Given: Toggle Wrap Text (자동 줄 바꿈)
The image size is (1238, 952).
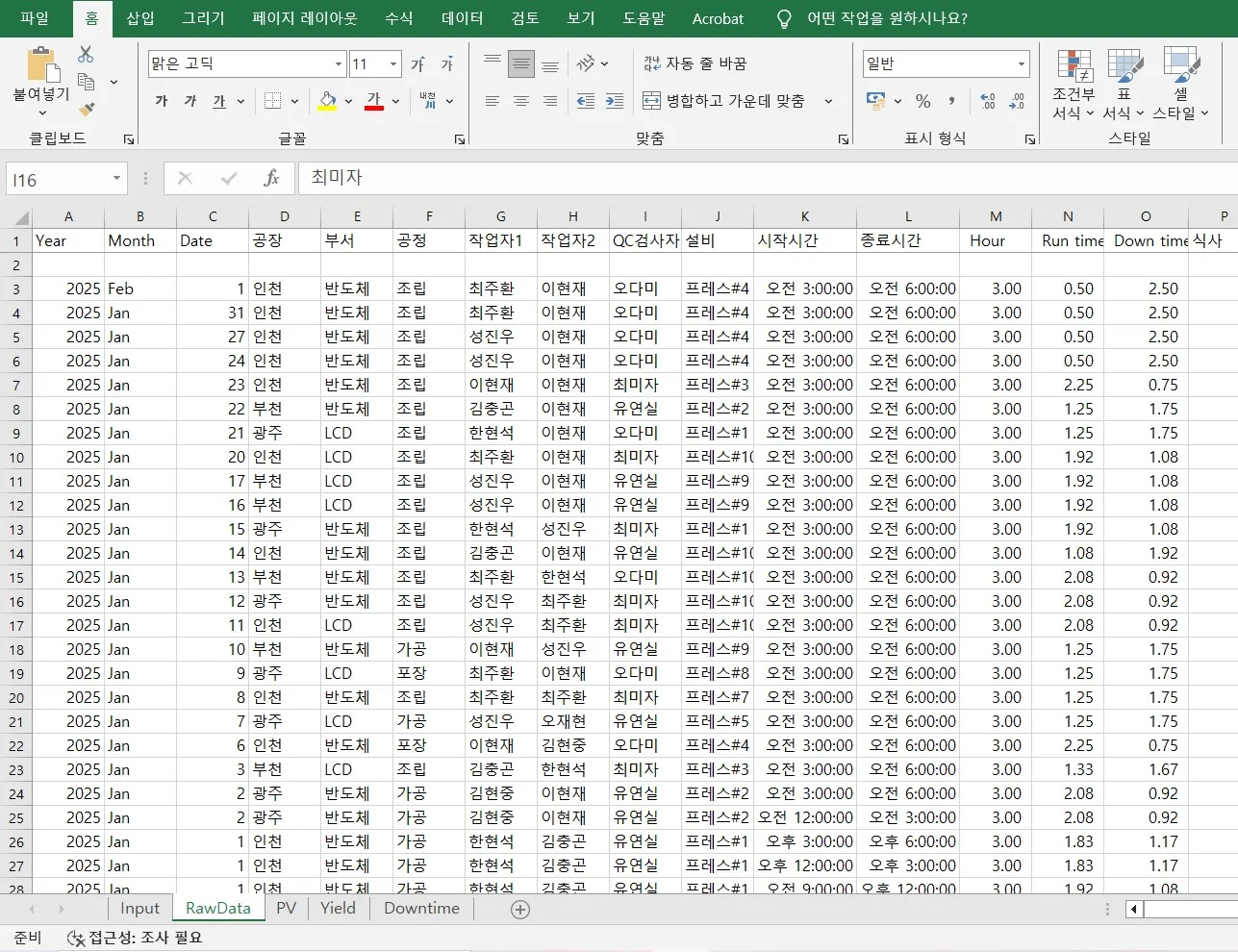Looking at the screenshot, I should (695, 63).
